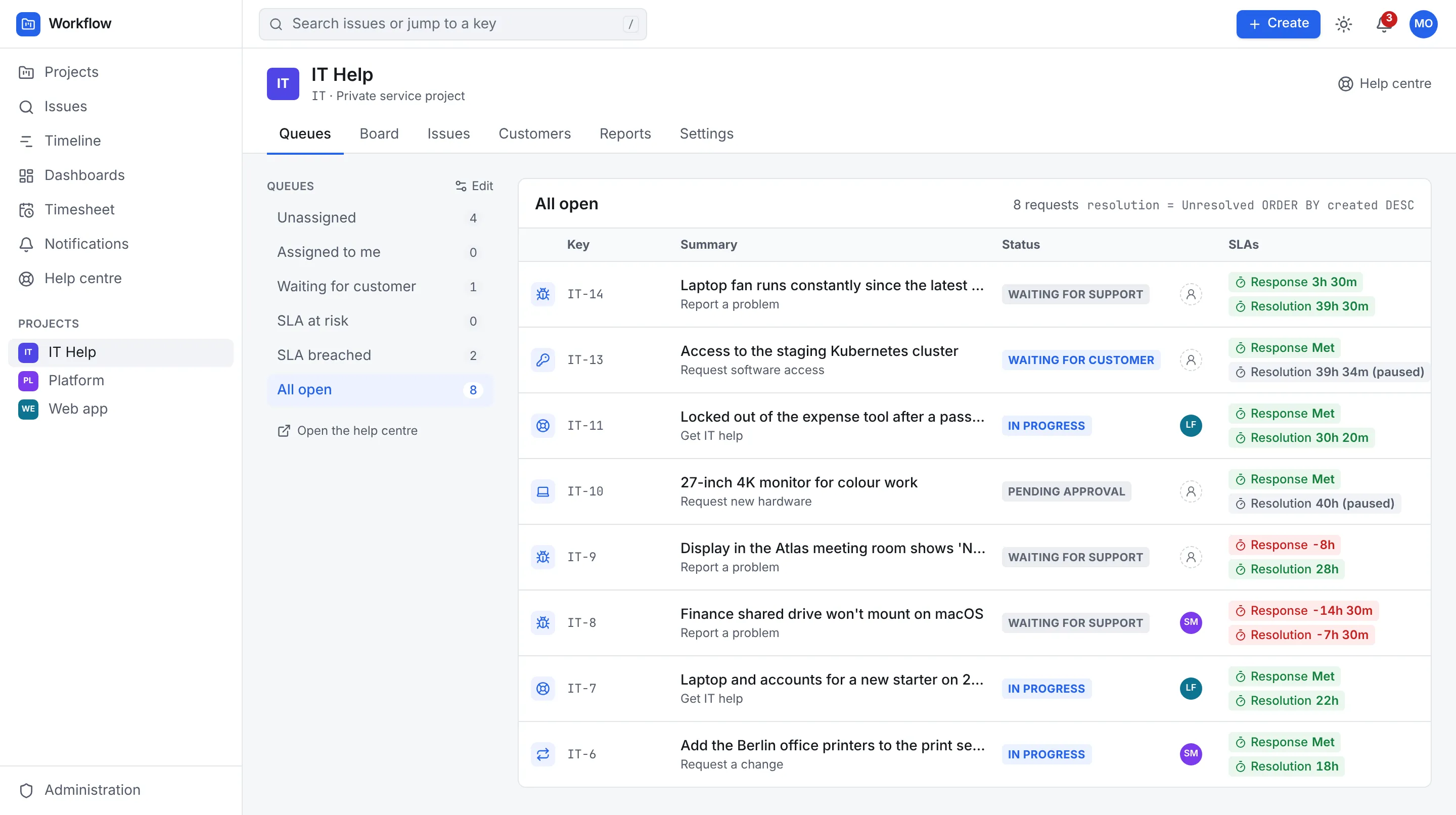Viewport: 1456px width, 815px height.
Task: Click the IT project avatar in header
Action: (x=283, y=83)
